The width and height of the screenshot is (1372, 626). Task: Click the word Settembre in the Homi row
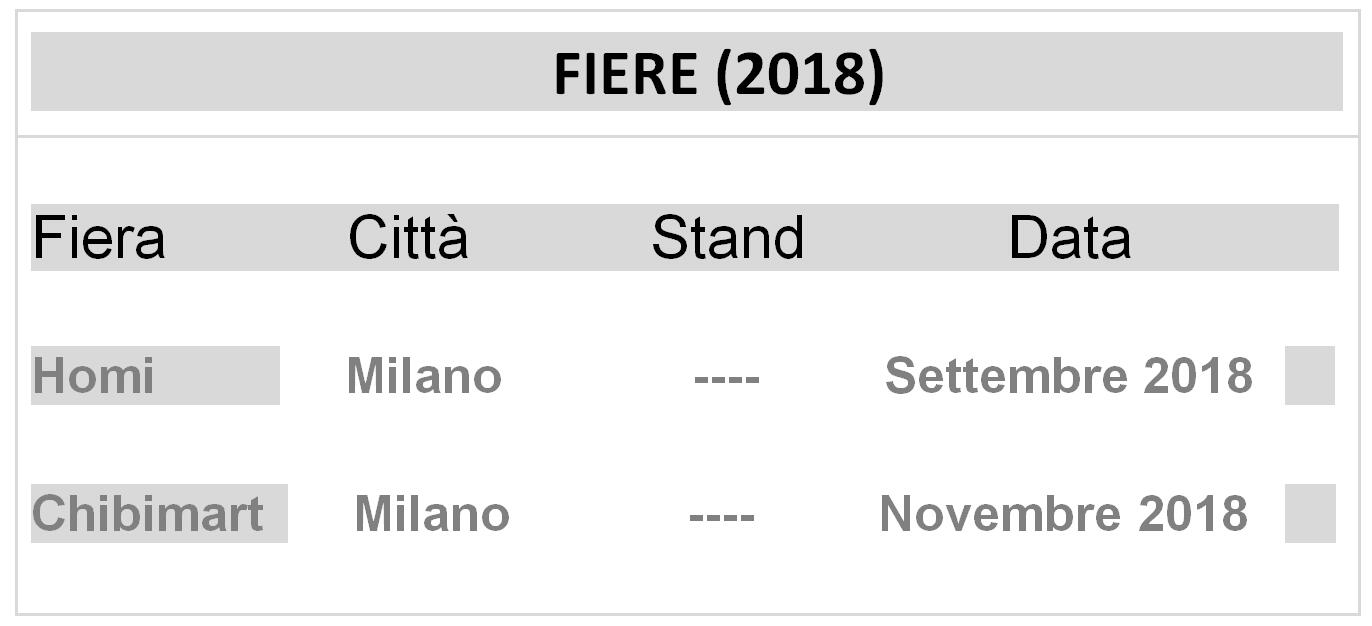click(x=1005, y=376)
